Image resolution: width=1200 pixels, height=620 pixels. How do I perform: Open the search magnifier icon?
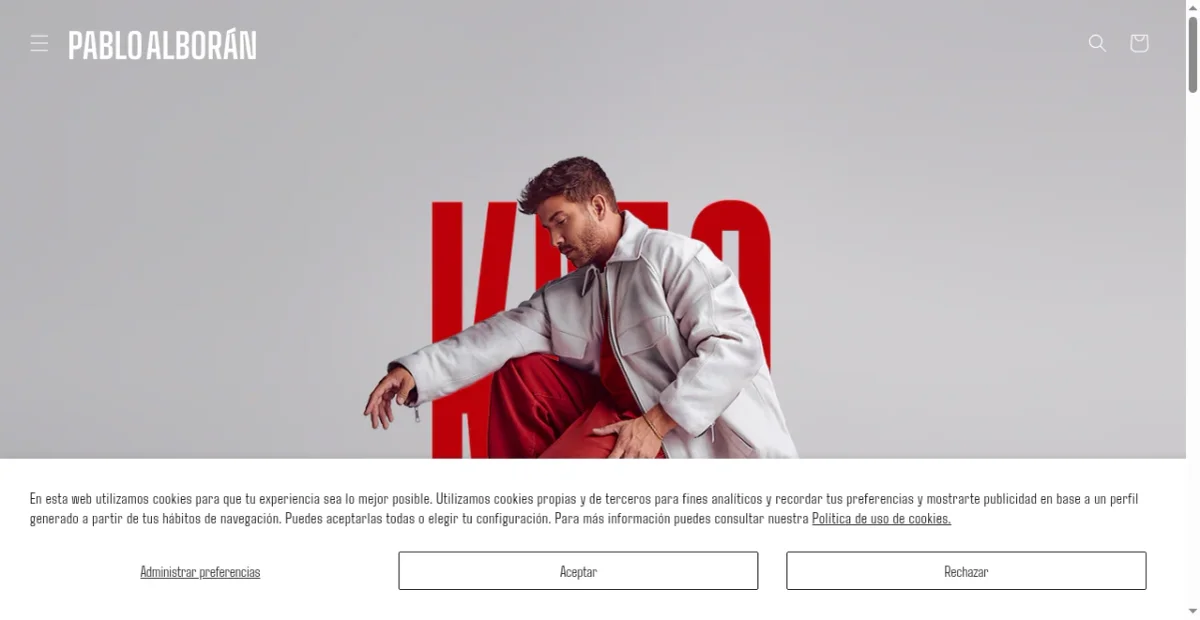(1097, 43)
